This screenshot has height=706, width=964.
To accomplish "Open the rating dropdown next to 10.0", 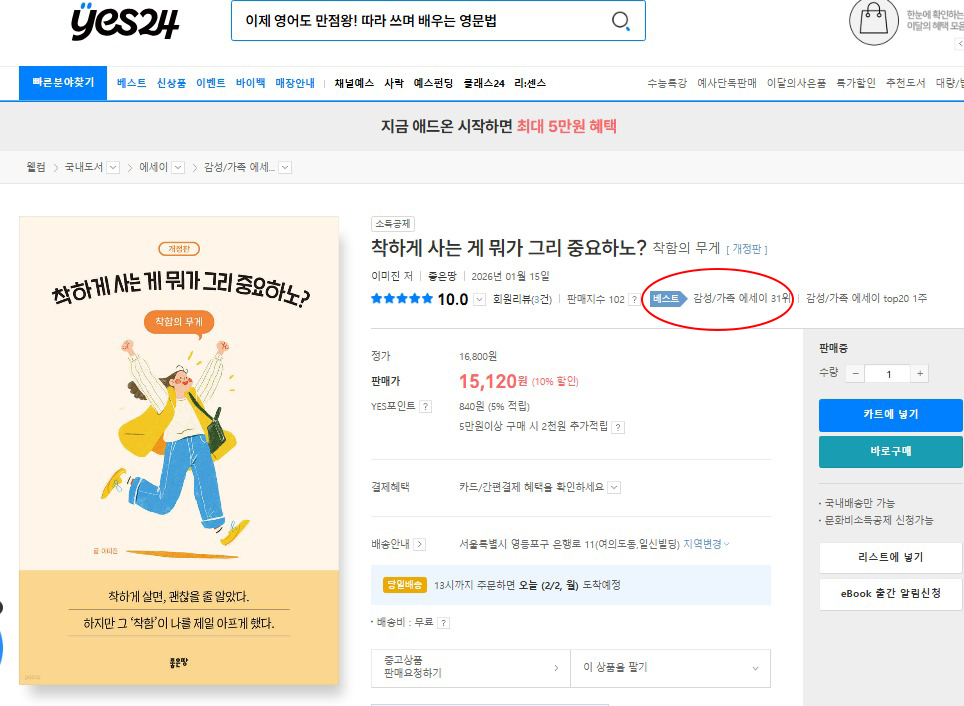I will point(479,299).
